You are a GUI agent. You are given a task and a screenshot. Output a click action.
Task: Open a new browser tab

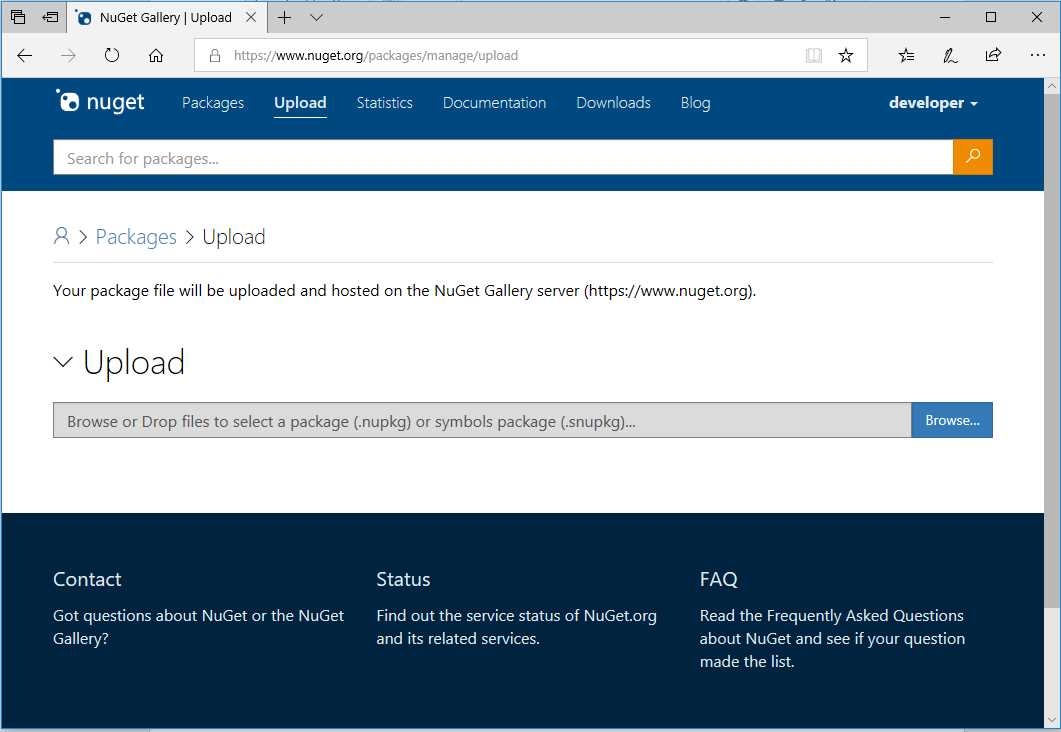coord(286,17)
